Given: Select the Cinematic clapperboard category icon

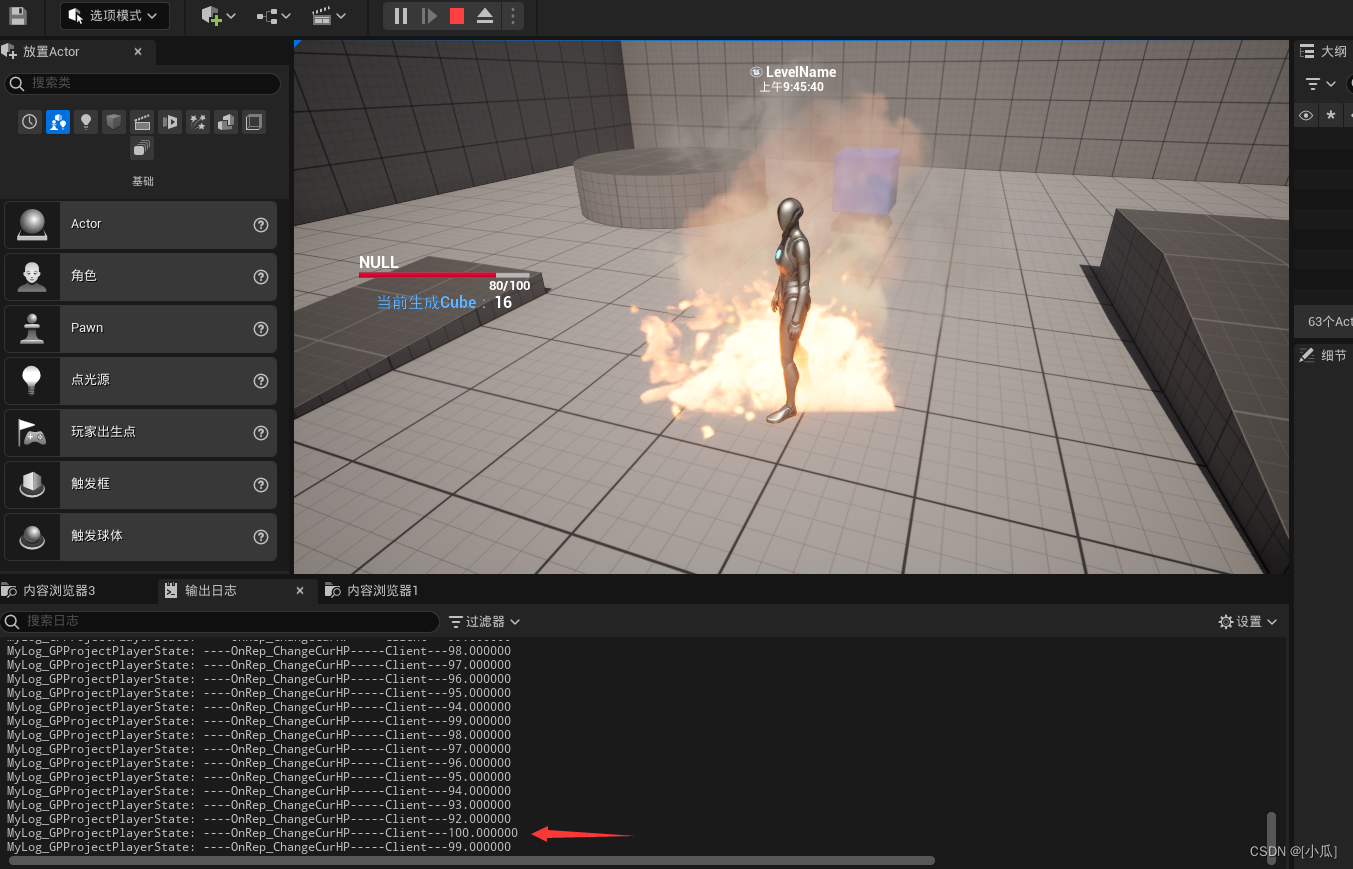Looking at the screenshot, I should (142, 122).
